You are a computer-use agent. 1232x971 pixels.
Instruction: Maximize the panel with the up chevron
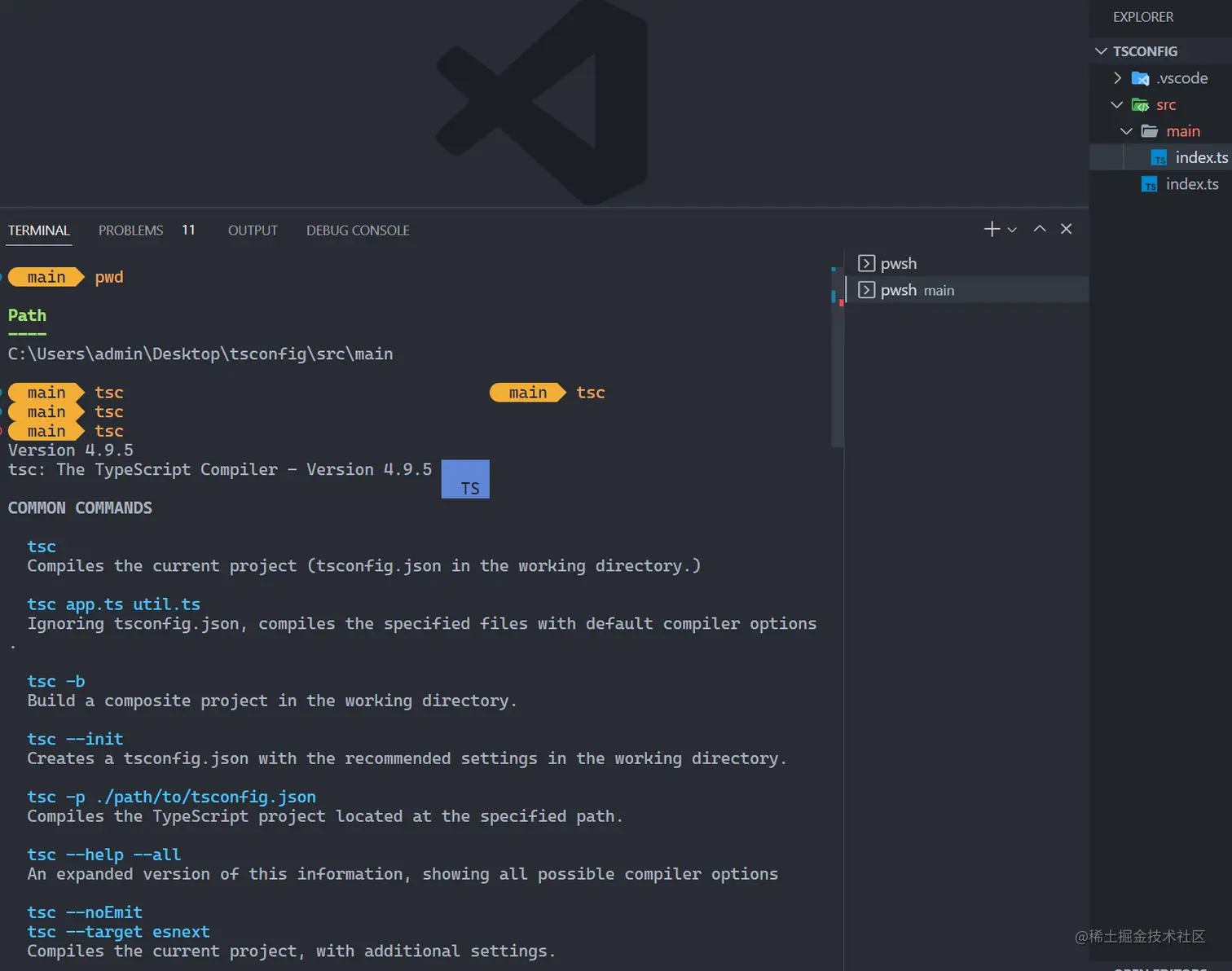click(1040, 229)
